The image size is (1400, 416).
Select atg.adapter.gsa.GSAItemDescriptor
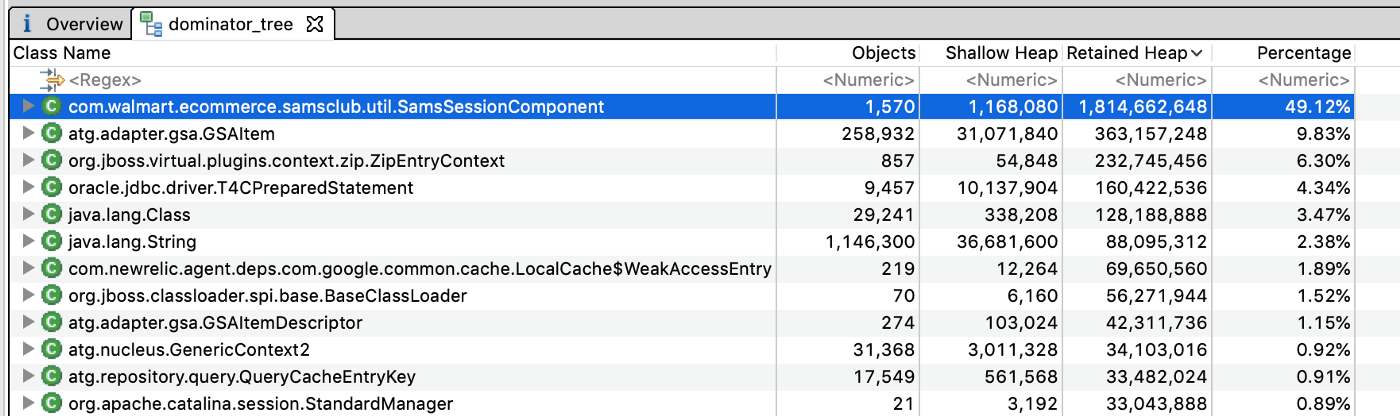coord(215,322)
